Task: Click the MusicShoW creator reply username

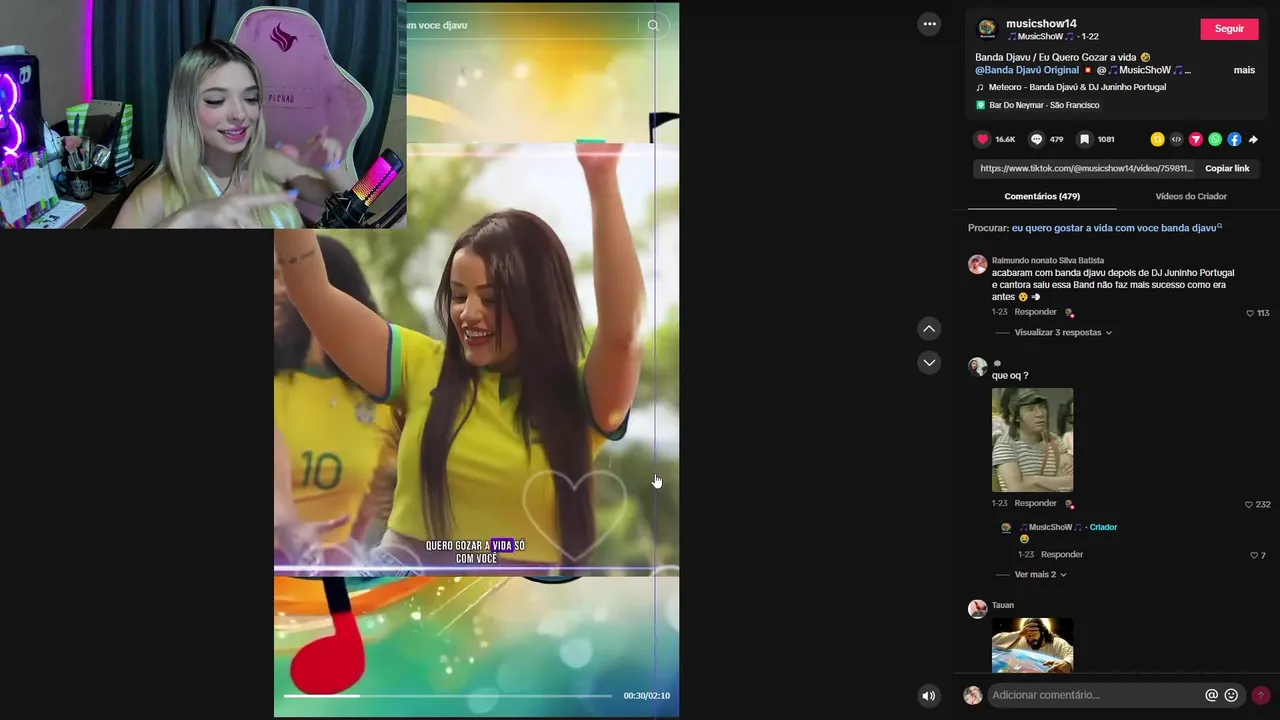Action: coord(1051,527)
